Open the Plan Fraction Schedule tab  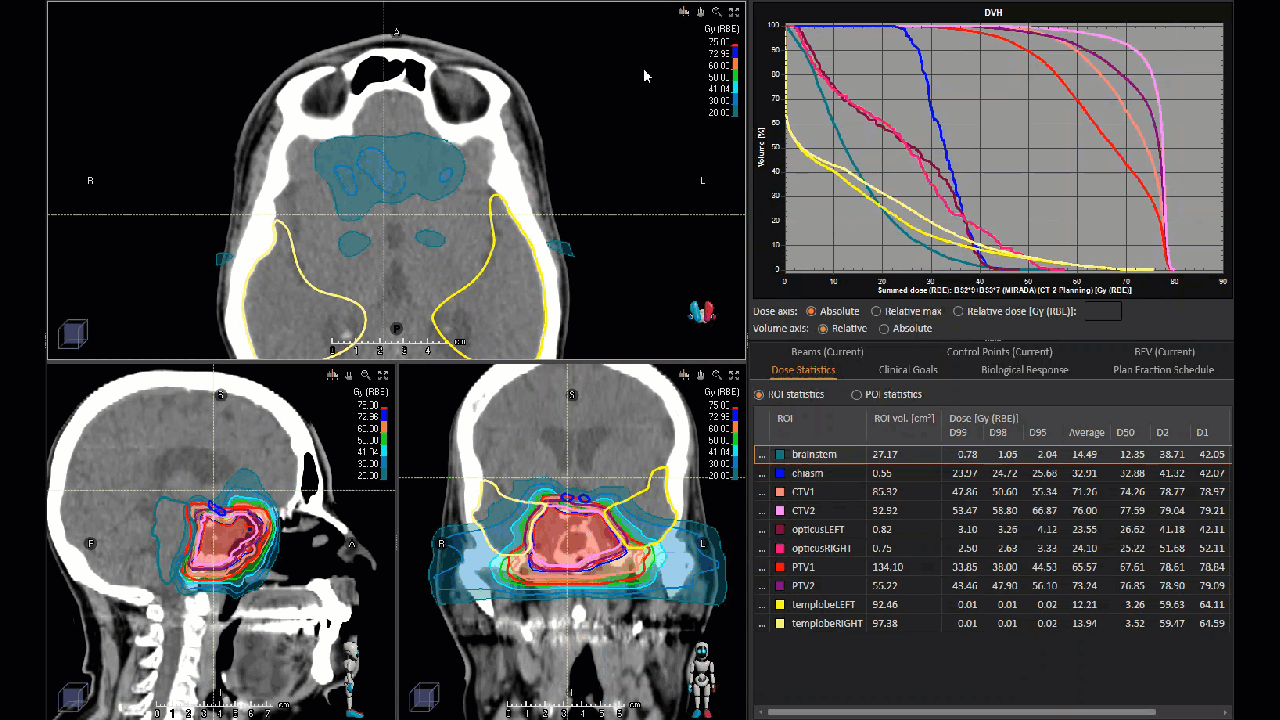click(x=1163, y=370)
